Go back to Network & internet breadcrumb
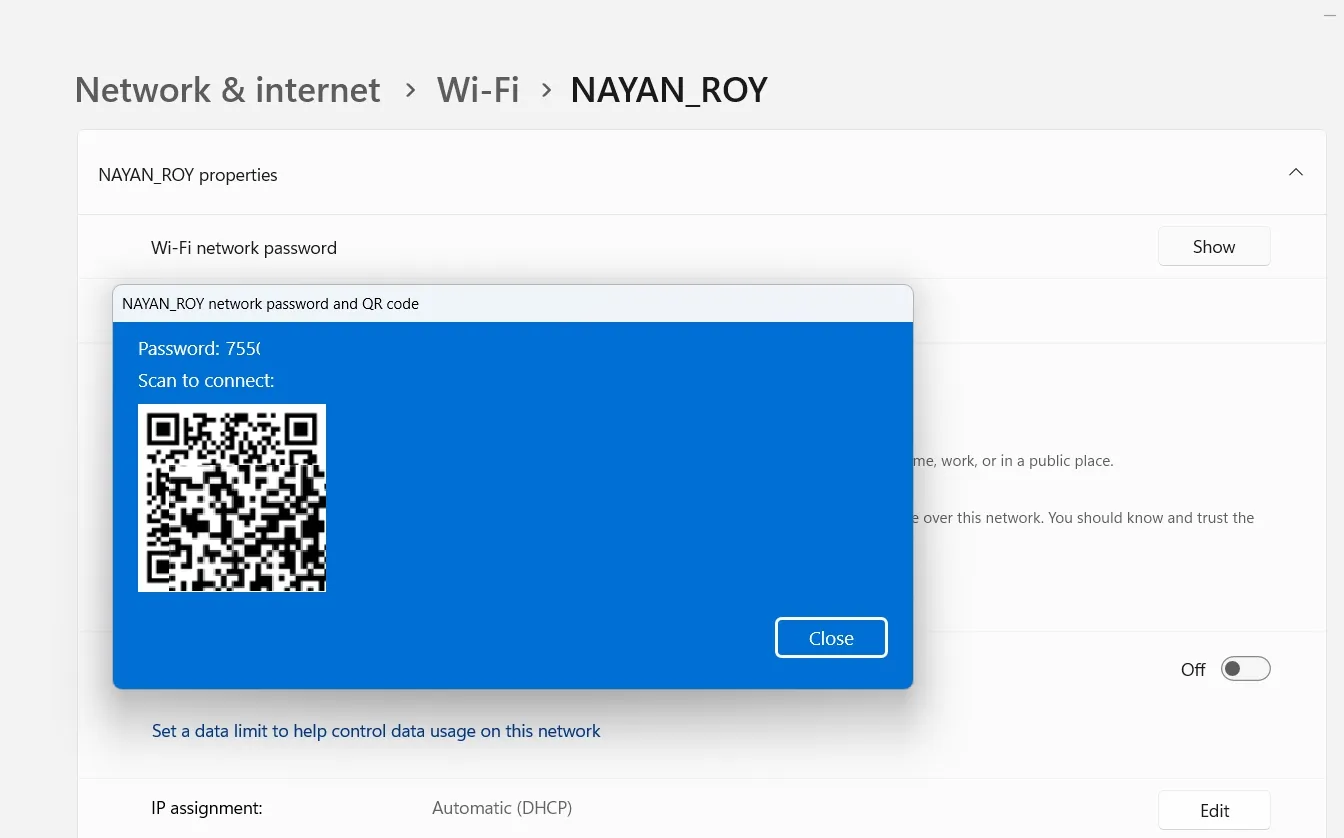Viewport: 1344px width, 838px height. 228,90
